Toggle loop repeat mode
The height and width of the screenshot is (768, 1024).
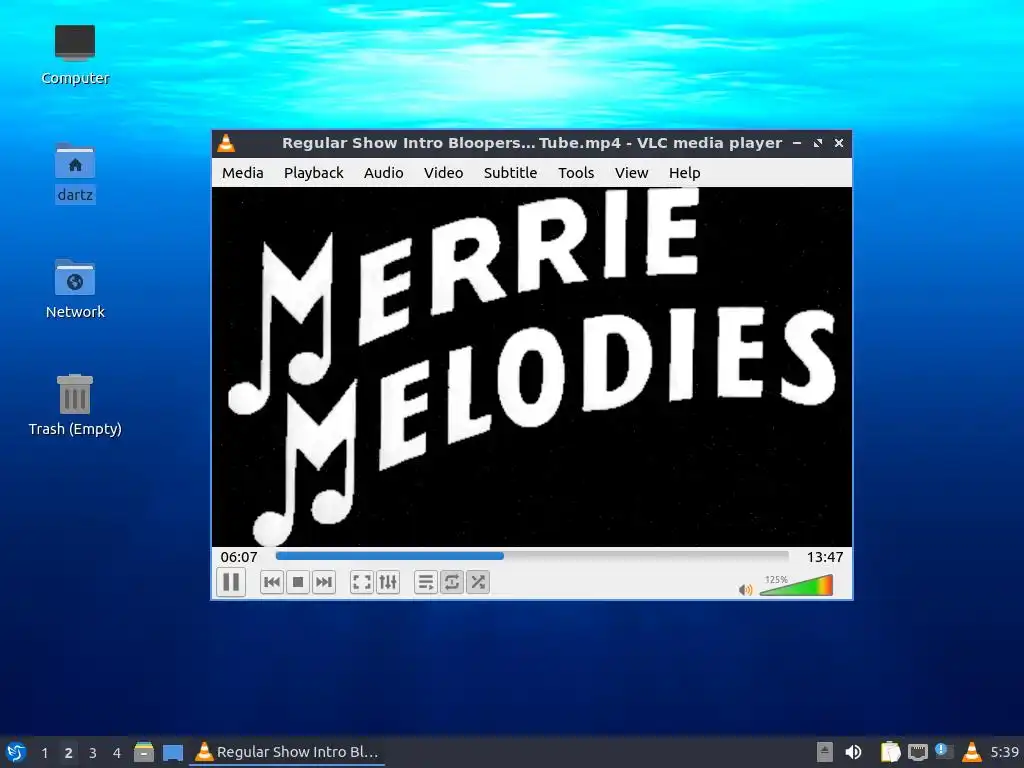point(451,582)
